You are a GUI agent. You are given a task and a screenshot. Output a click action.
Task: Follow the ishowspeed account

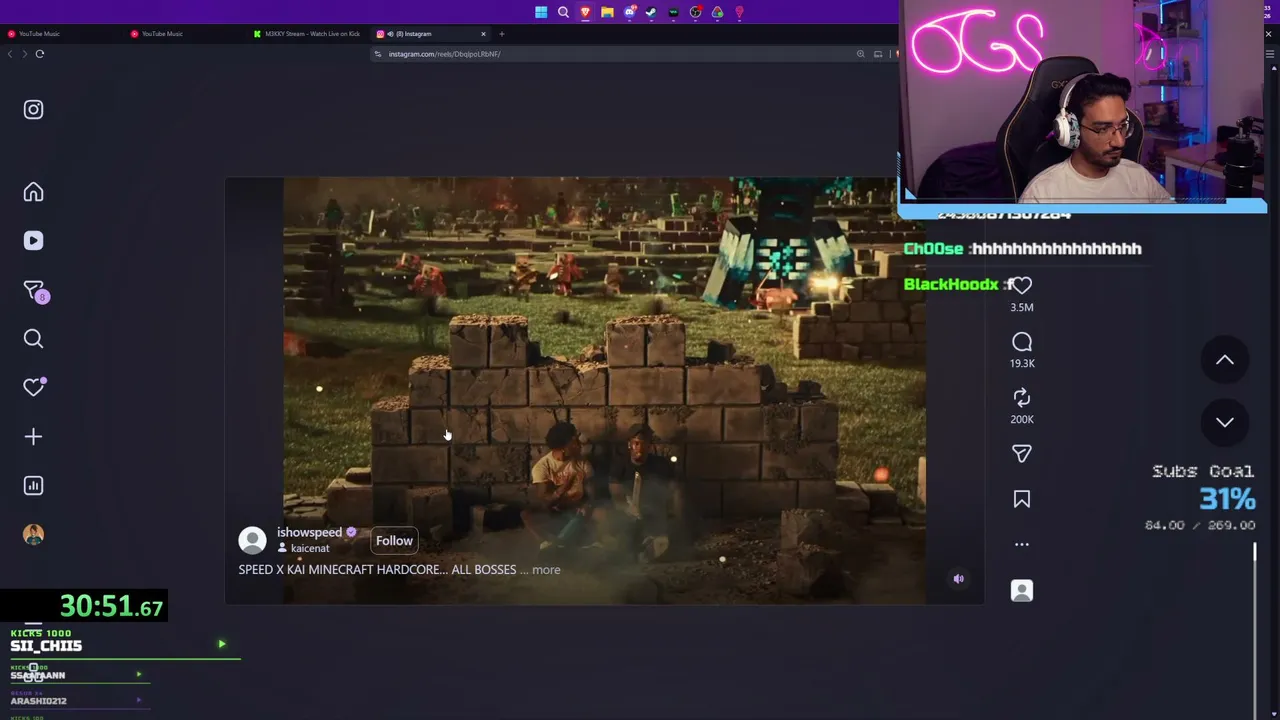394,541
